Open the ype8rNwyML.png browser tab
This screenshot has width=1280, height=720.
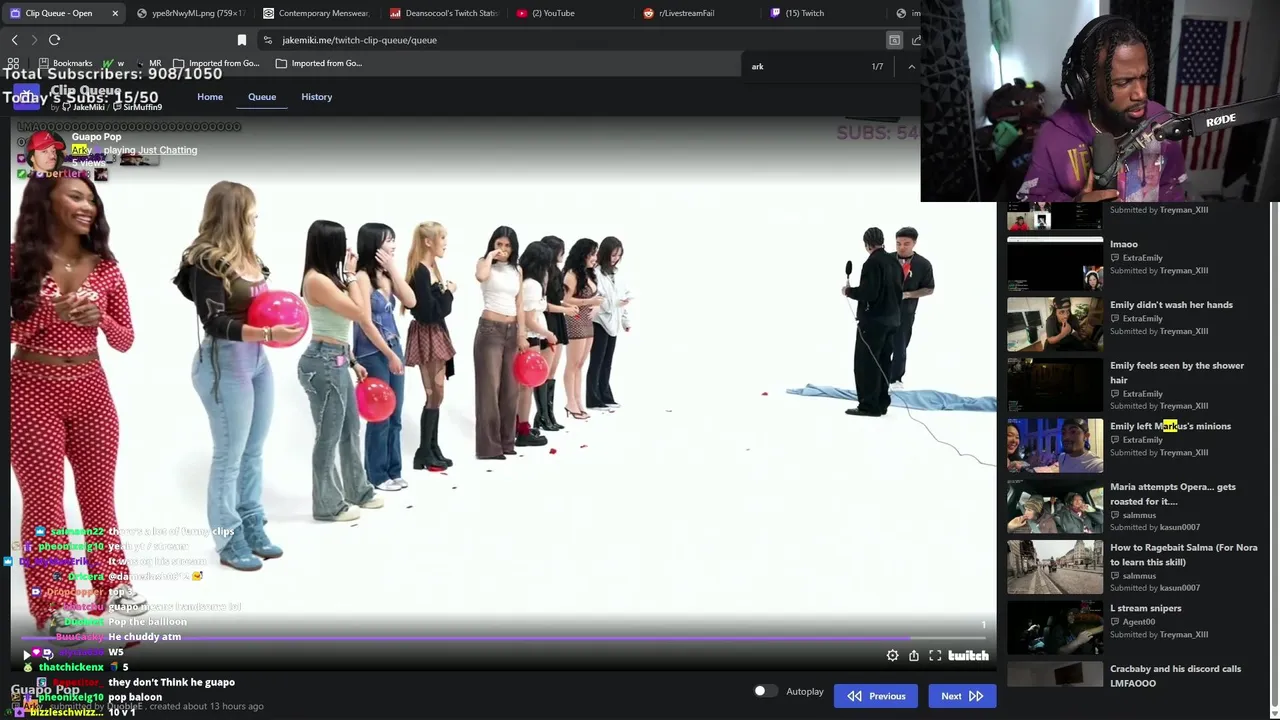tap(190, 13)
